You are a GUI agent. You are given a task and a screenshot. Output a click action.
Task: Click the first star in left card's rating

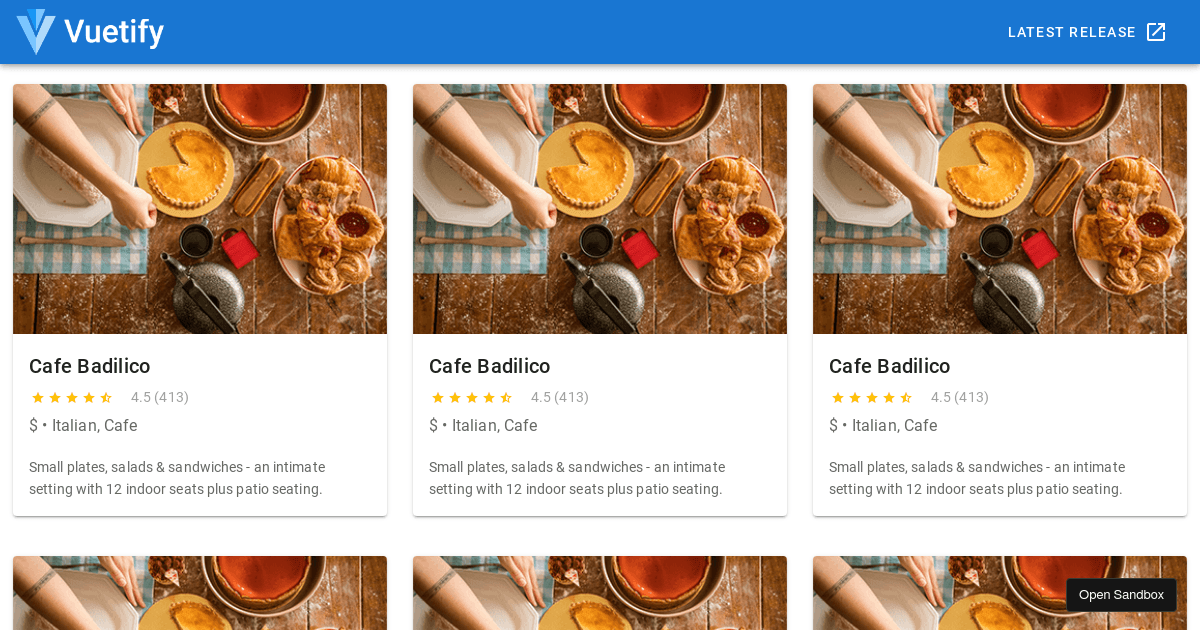[x=38, y=398]
